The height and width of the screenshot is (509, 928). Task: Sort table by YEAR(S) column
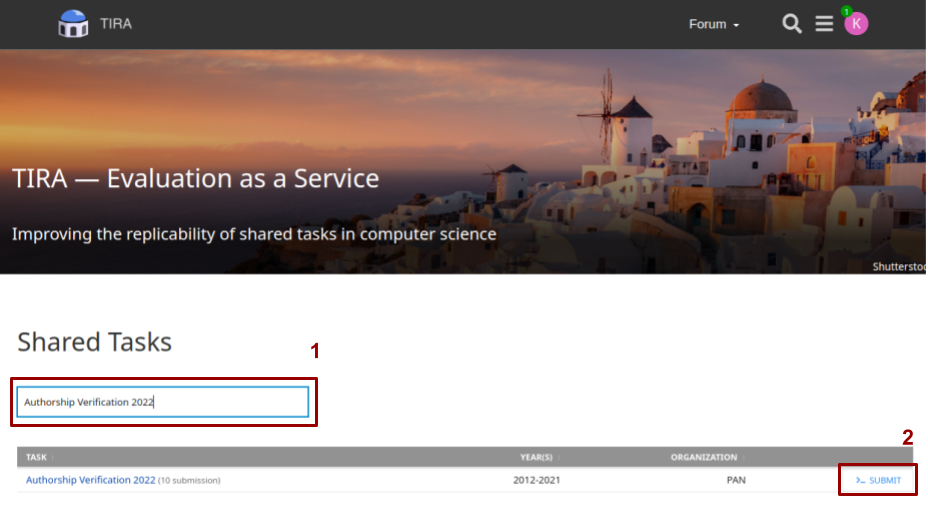539,457
